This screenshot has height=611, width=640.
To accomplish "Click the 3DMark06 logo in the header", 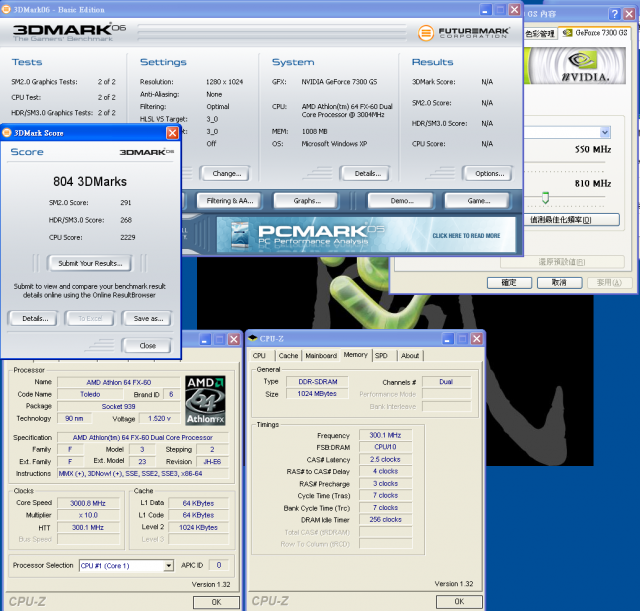I will click(69, 32).
